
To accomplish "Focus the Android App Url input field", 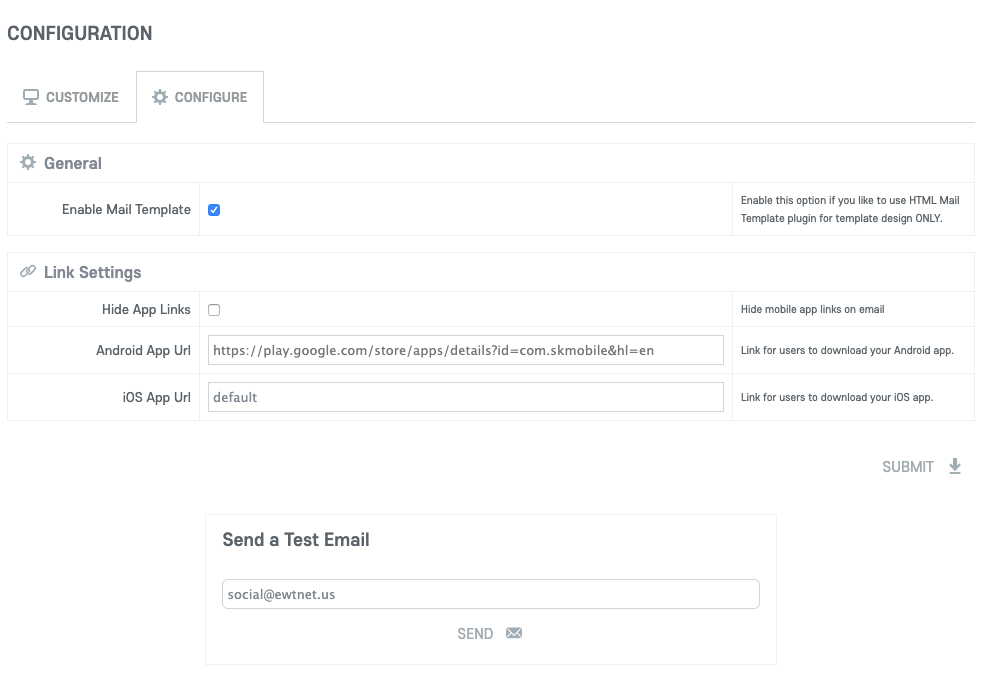I will tap(465, 350).
